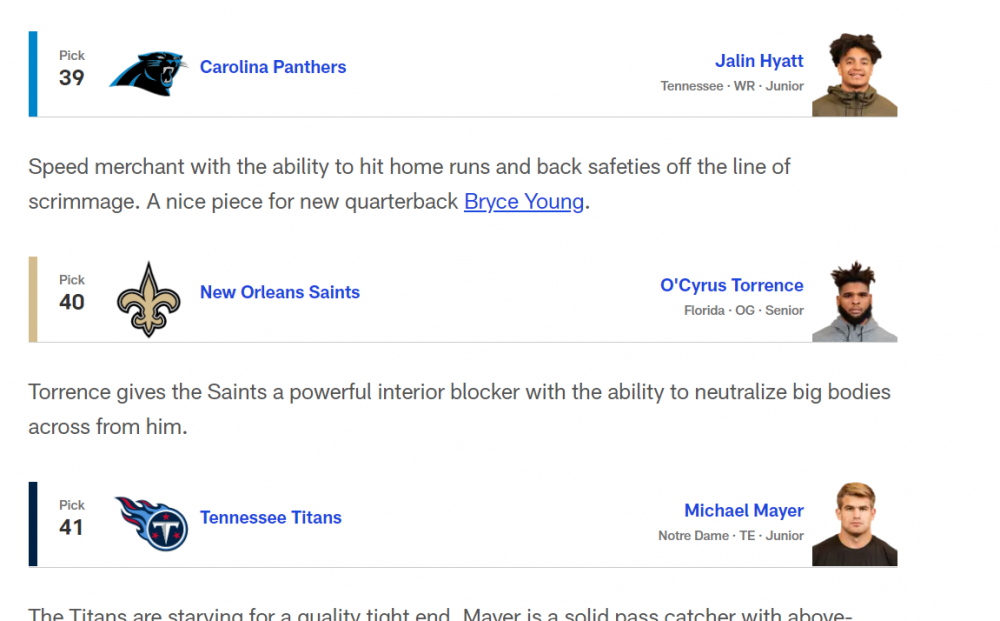Click the navy Titans color bar
This screenshot has width=1000, height=621.
[33, 524]
